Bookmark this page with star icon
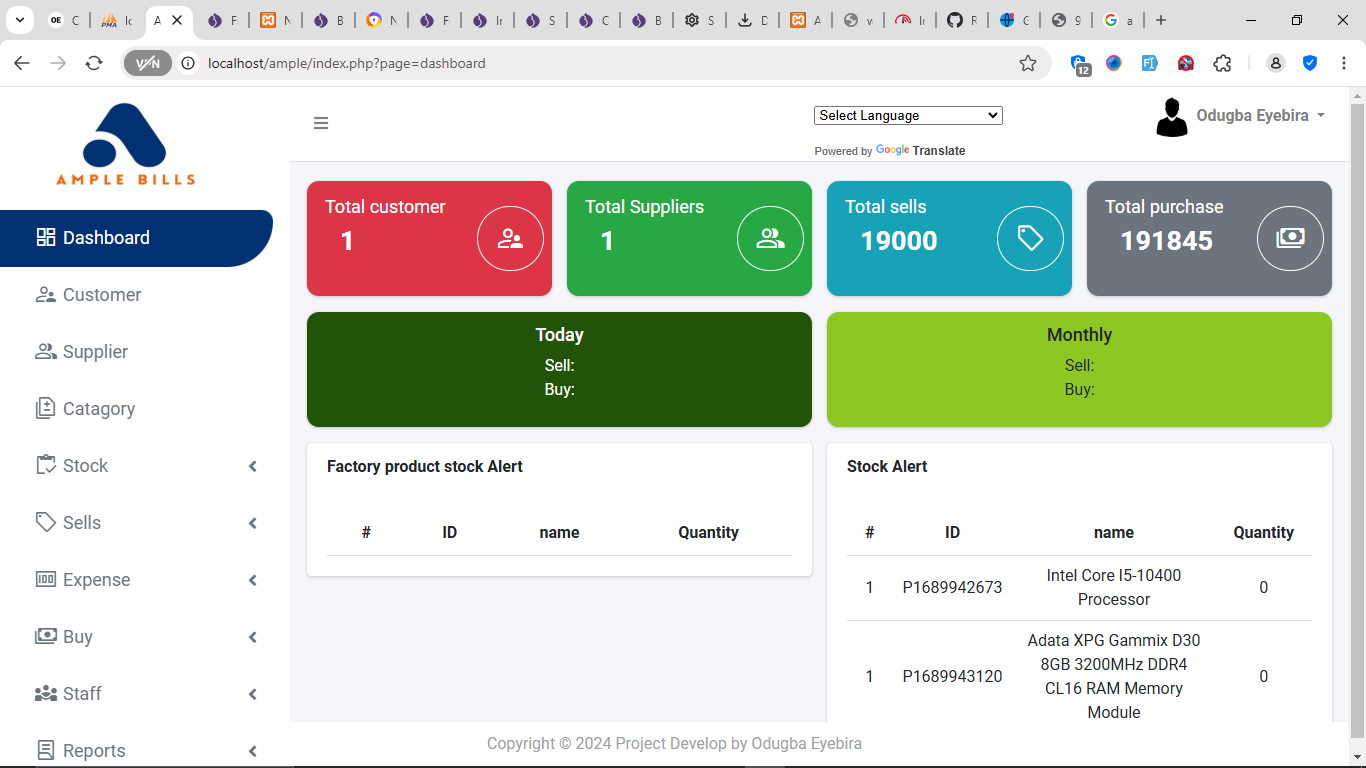Image resolution: width=1366 pixels, height=768 pixels. point(1028,63)
